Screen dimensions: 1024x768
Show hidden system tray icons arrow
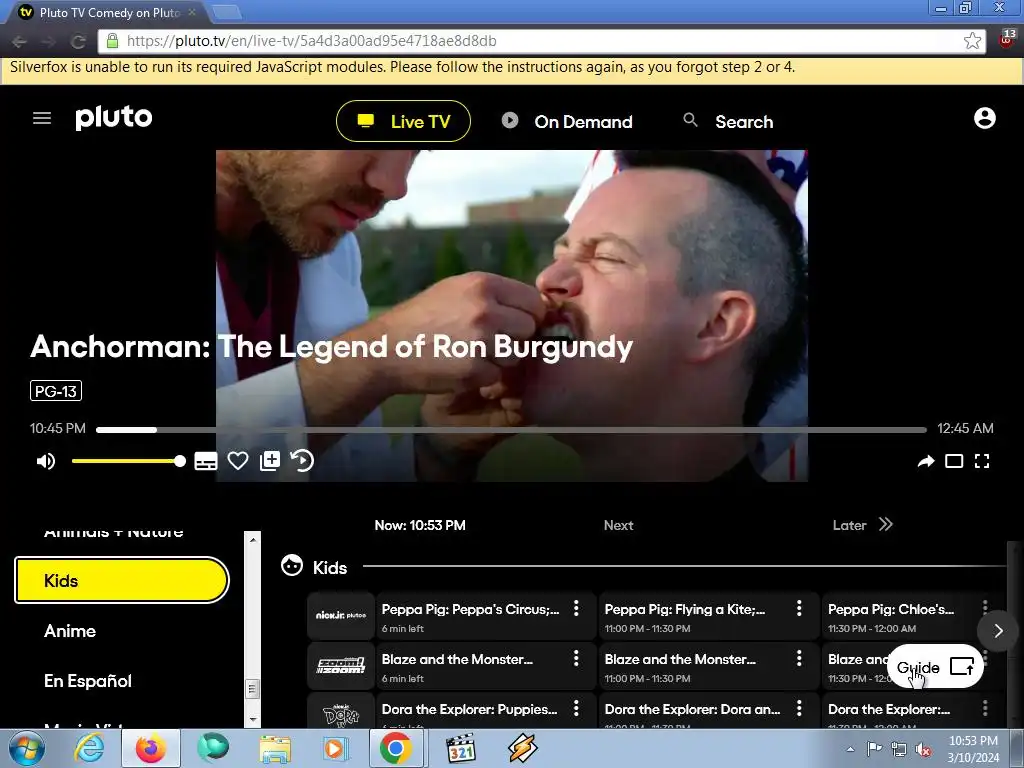tap(850, 750)
